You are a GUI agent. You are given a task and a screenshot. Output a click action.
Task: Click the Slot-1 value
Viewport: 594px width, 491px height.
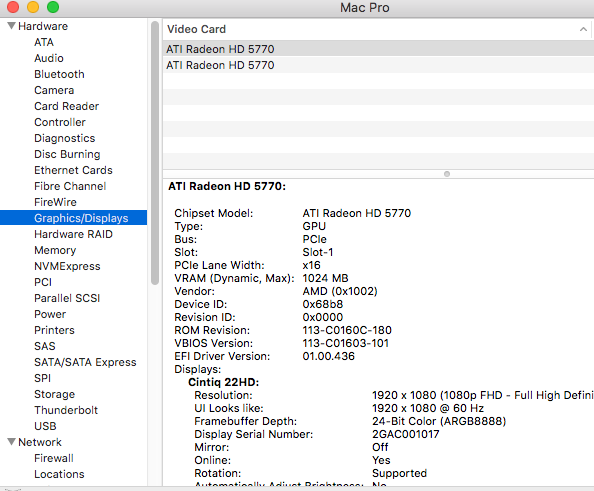pos(318,252)
